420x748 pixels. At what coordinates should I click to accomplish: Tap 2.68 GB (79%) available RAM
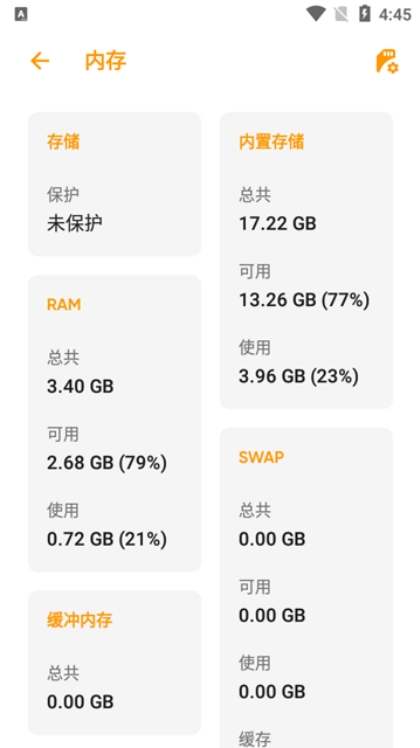point(107,463)
